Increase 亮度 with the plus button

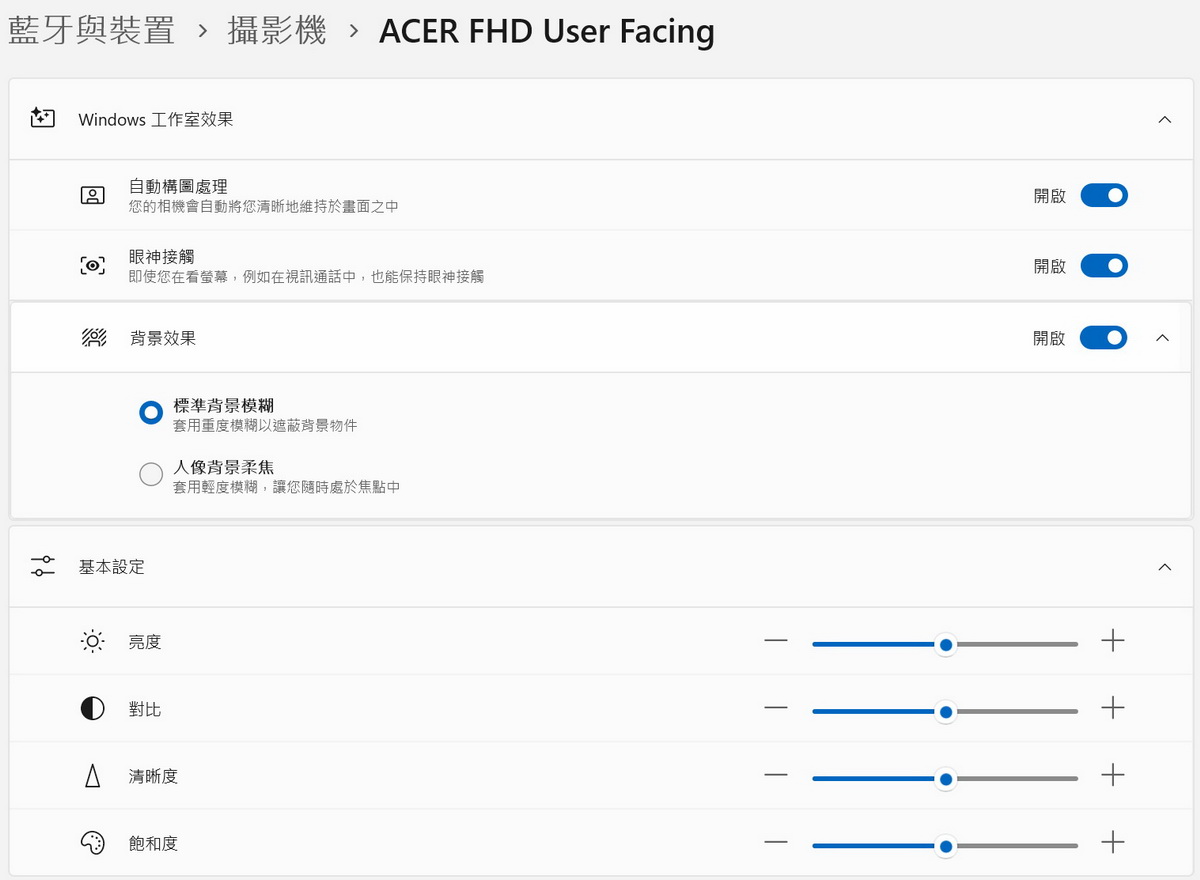click(1113, 642)
